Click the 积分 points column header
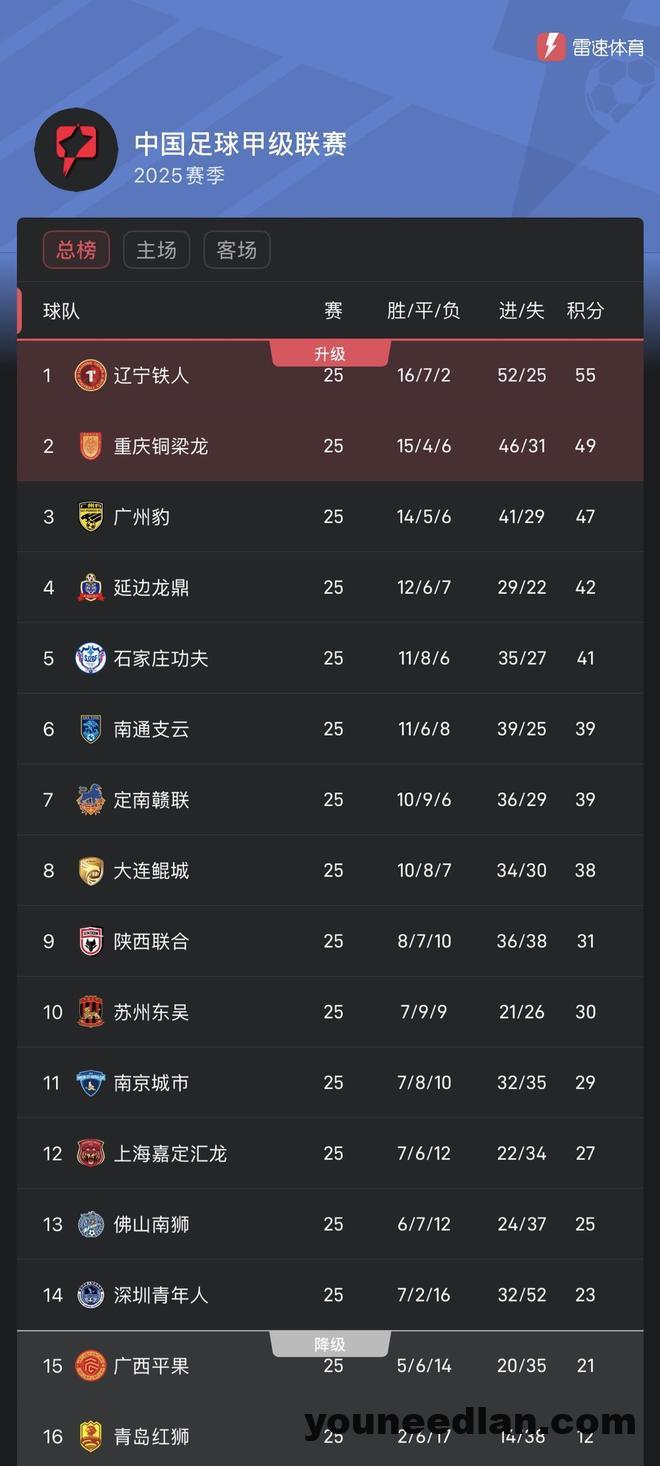Viewport: 660px width, 1466px height. click(585, 311)
